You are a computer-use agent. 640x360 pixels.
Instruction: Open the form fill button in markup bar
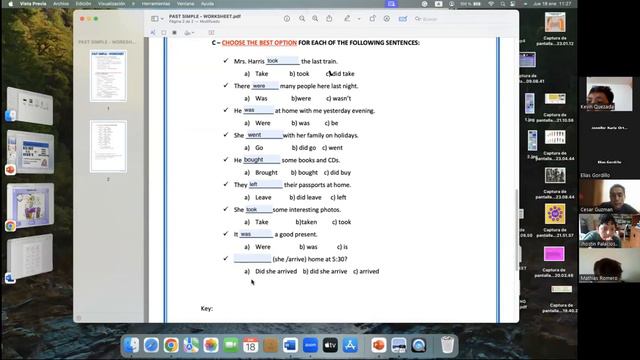pyautogui.click(x=211, y=33)
